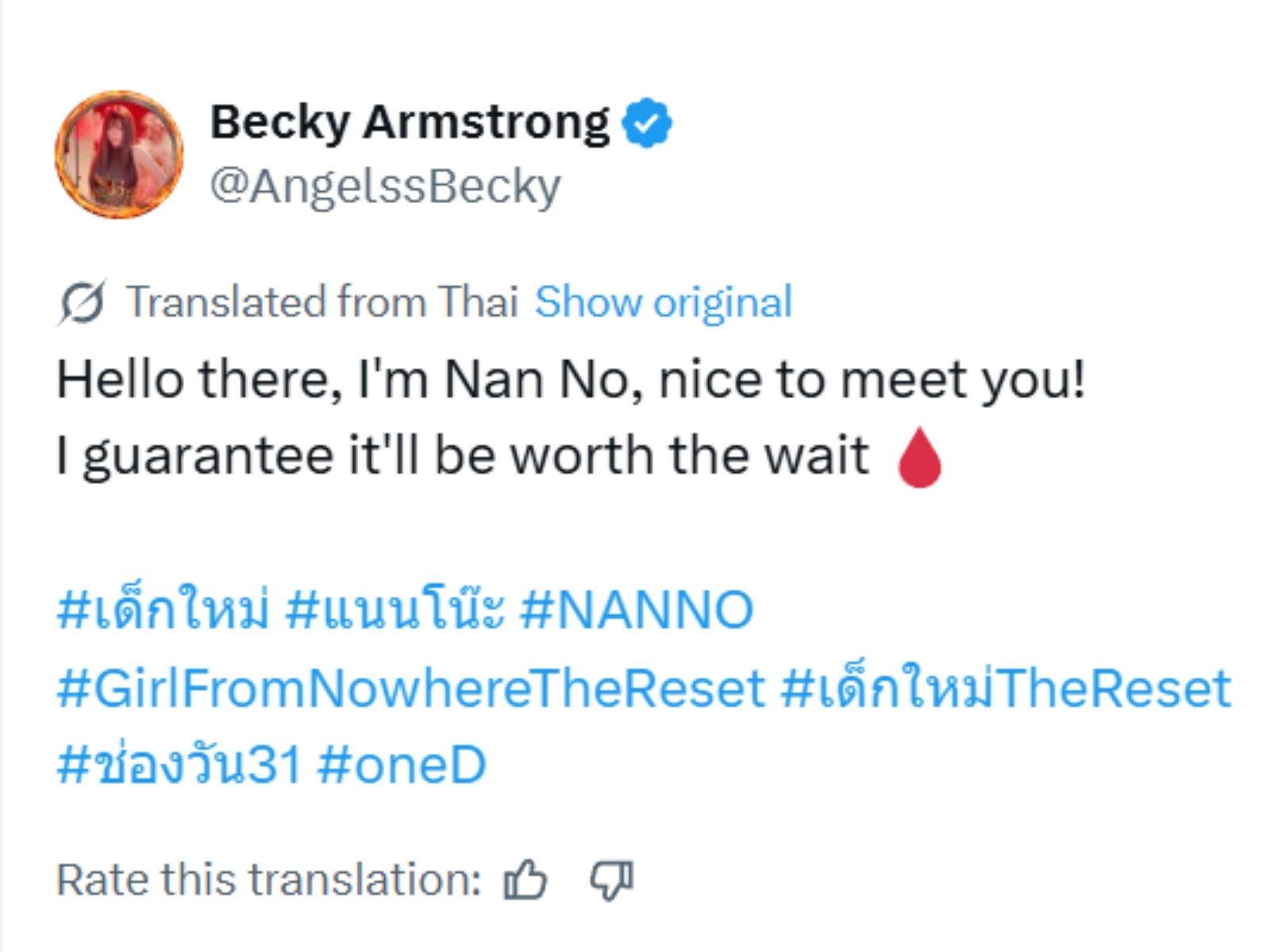Click the "Hello there, I'm Nan No" line

570,379
